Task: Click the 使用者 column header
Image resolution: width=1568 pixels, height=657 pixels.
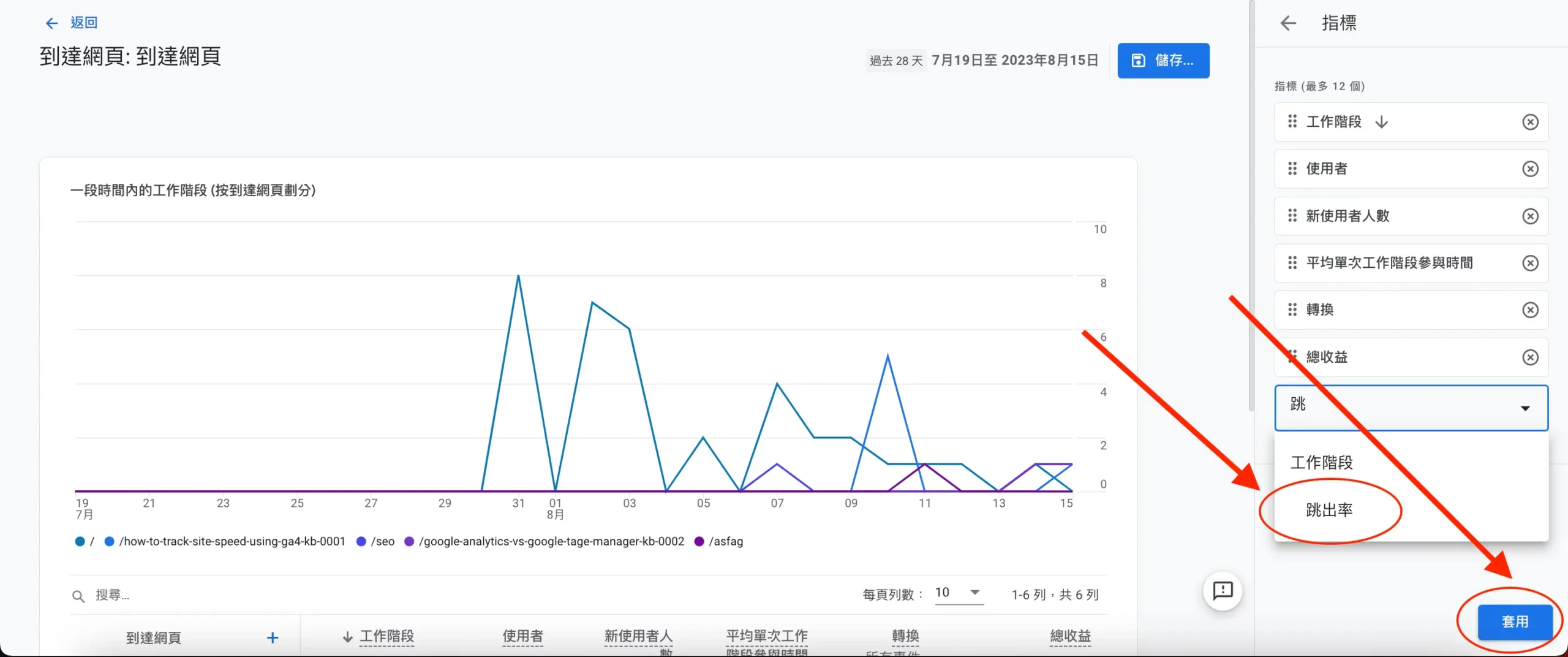Action: pyautogui.click(x=522, y=636)
